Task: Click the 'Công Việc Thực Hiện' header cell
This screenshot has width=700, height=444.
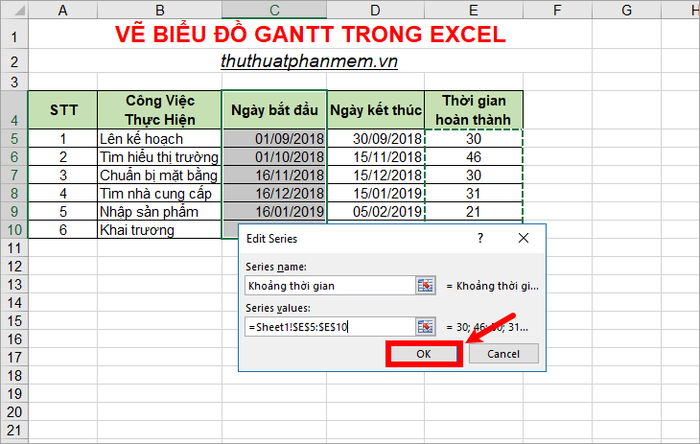Action: tap(159, 110)
